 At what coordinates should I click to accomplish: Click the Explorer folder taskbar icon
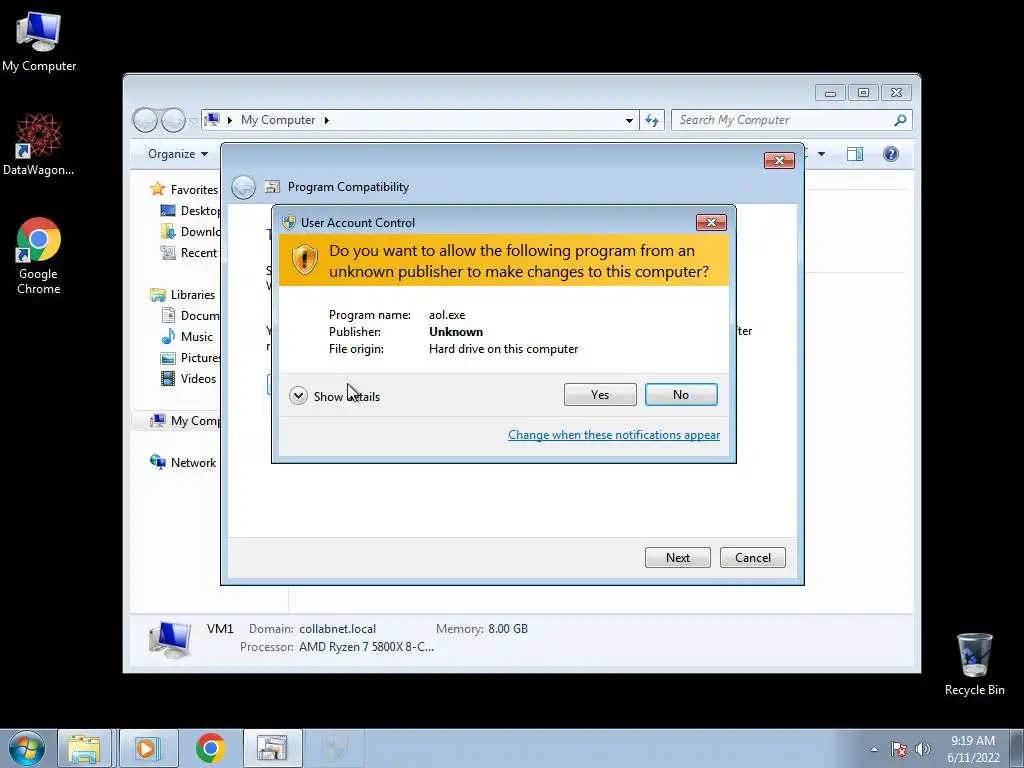point(85,748)
